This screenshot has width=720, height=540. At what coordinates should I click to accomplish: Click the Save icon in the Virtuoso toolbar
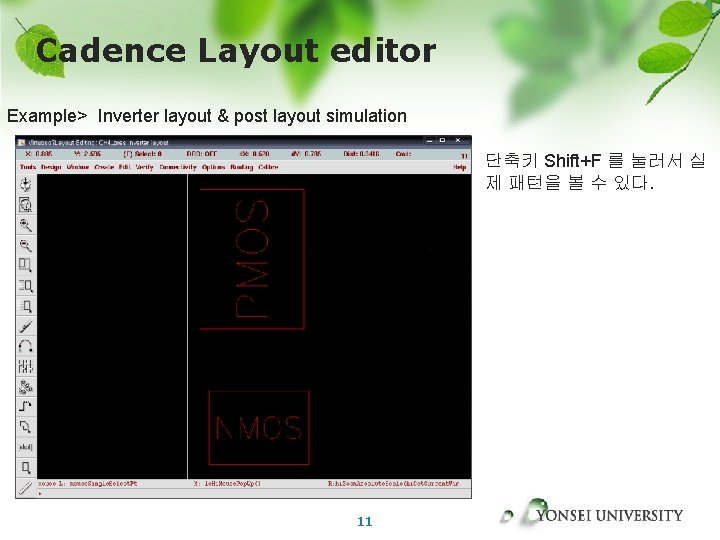click(x=26, y=184)
